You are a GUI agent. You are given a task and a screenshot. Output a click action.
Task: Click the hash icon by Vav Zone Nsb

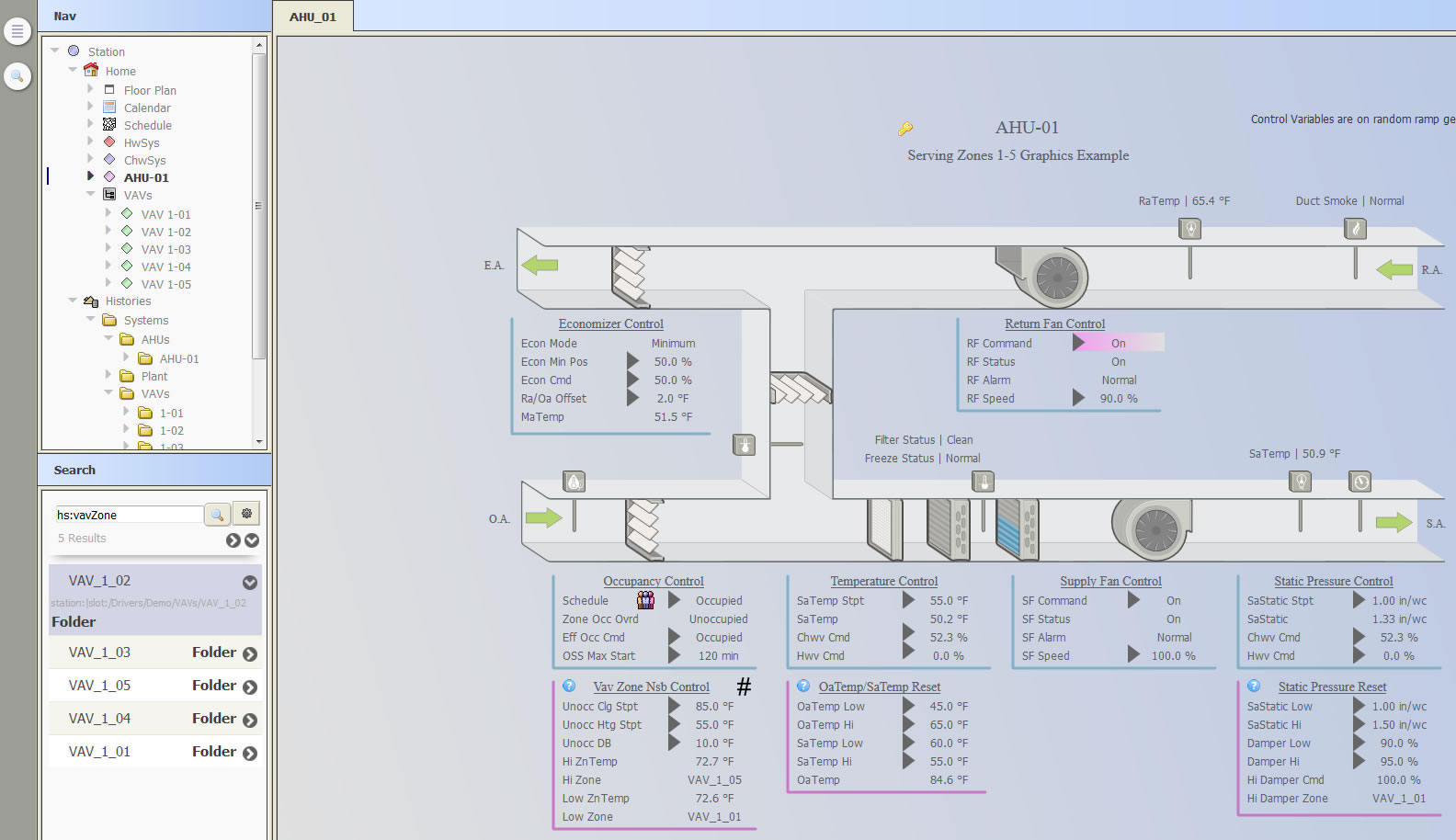point(744,687)
